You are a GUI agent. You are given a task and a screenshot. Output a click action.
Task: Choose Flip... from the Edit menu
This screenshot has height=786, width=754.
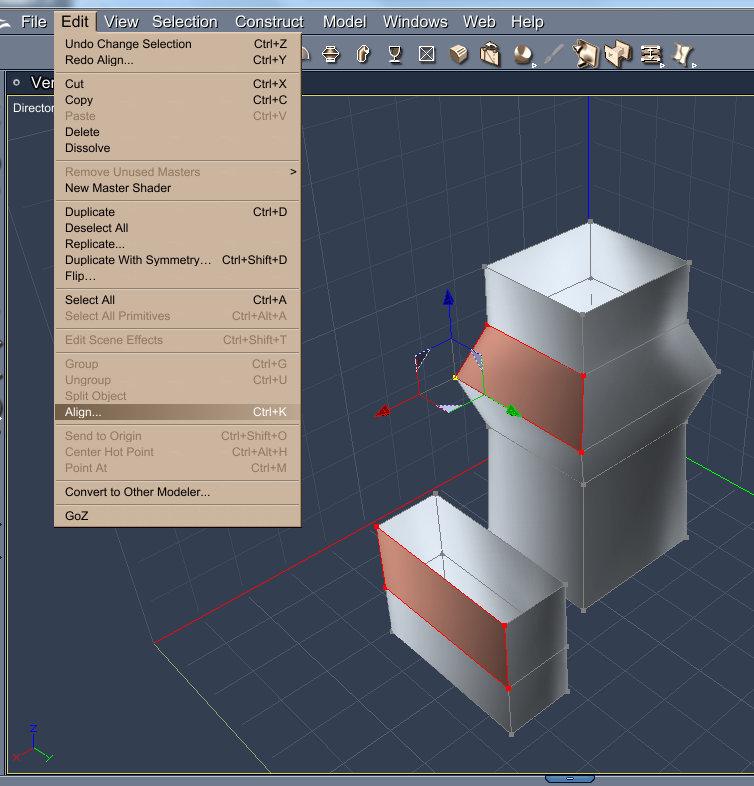click(x=177, y=276)
